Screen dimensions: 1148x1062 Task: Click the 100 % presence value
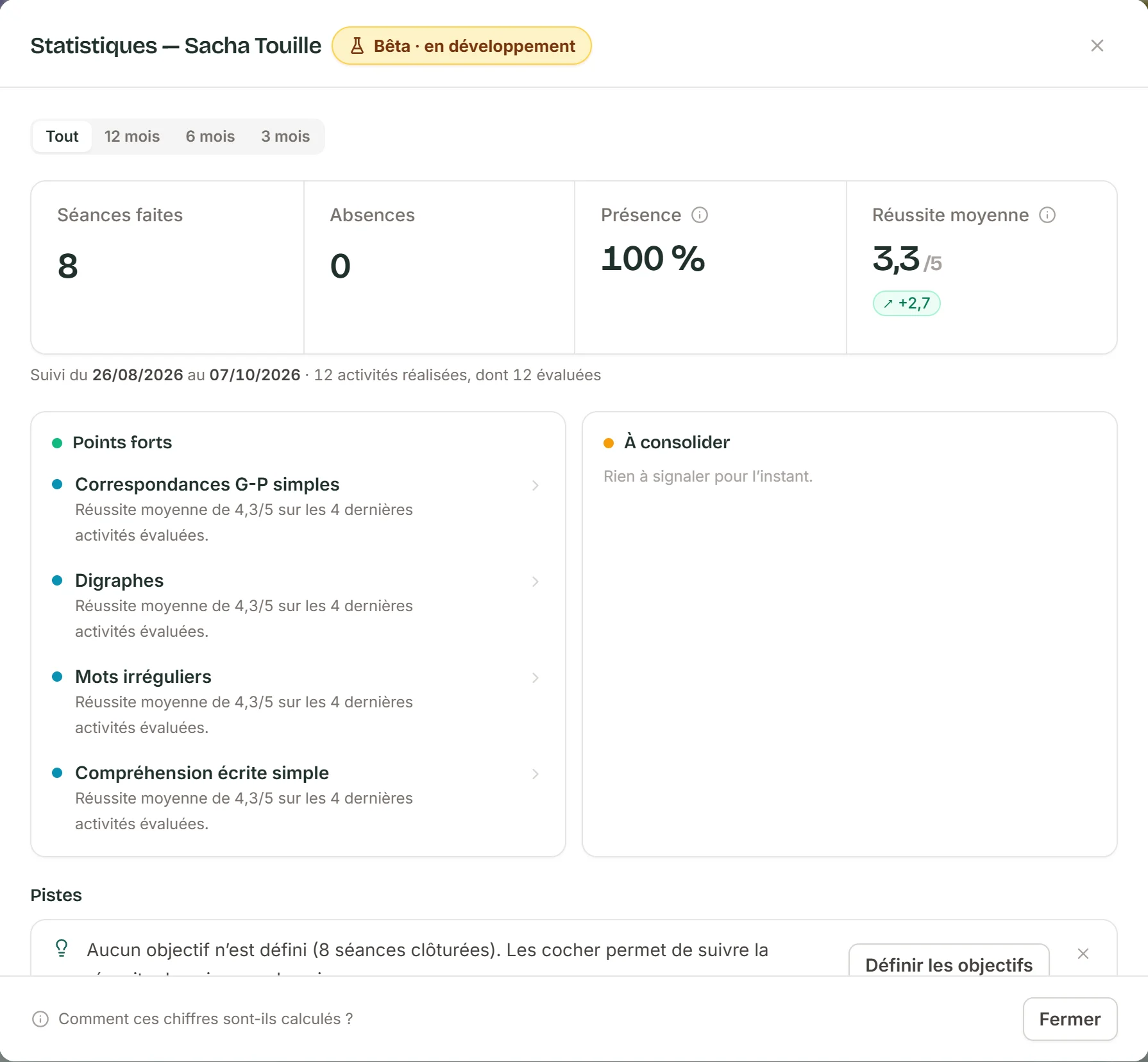pos(653,258)
